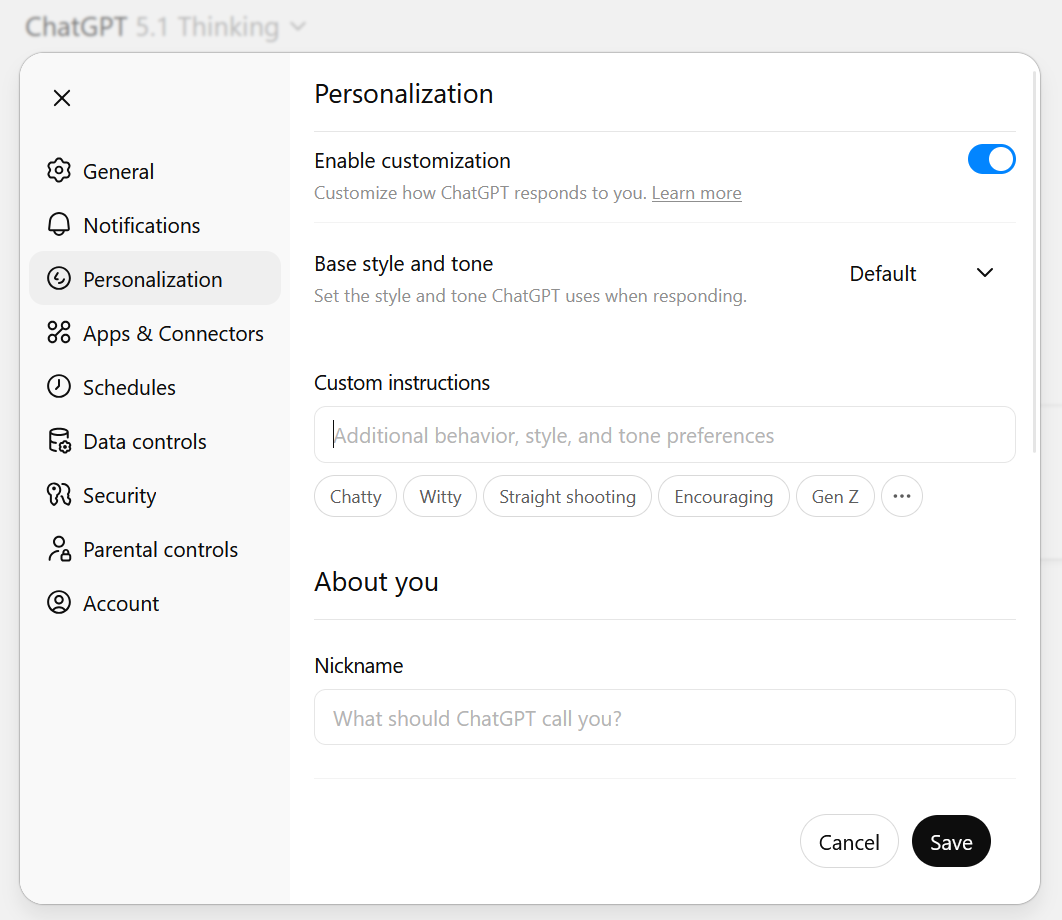The height and width of the screenshot is (920, 1062).
Task: Select the Personalization settings tab
Action: (x=154, y=279)
